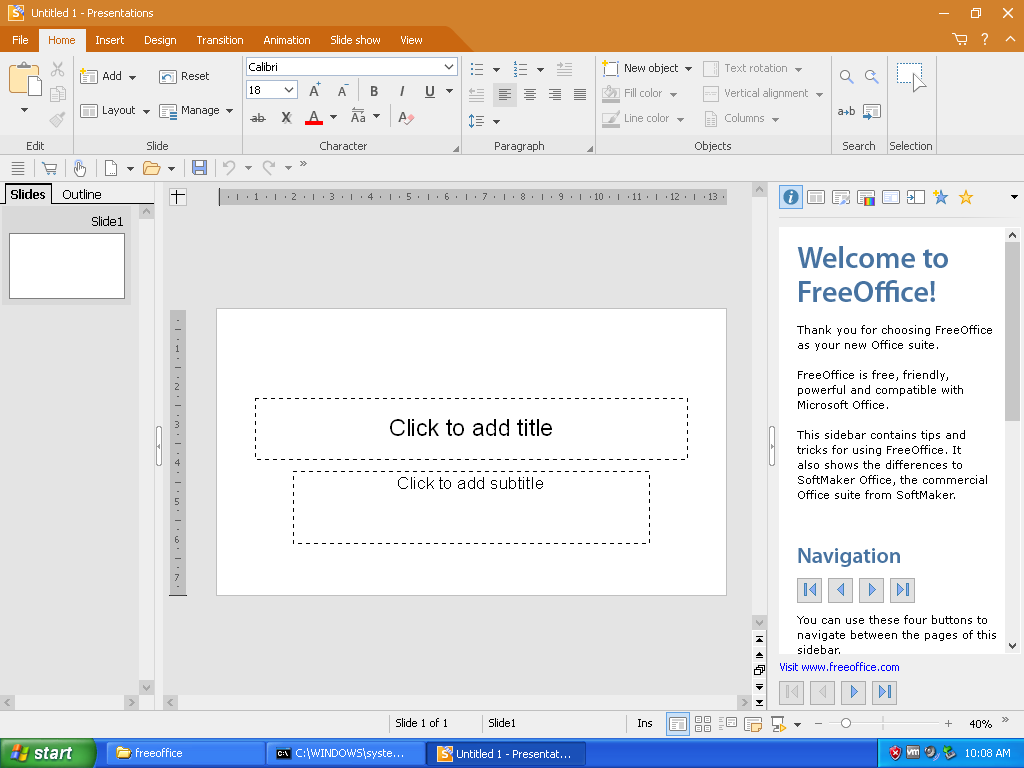Screen dimensions: 1024x768
Task: Switch to the Slide show ribbon tab
Action: click(x=355, y=40)
